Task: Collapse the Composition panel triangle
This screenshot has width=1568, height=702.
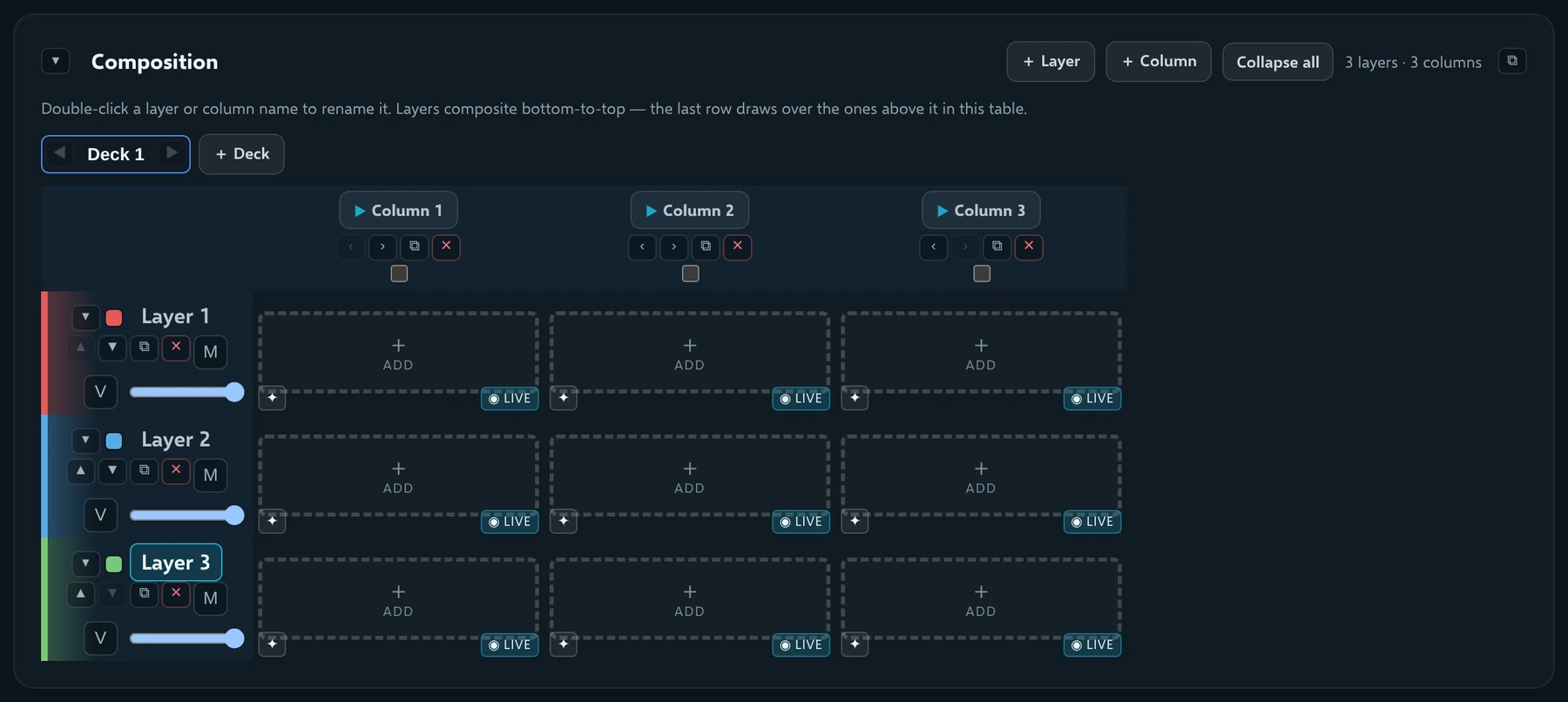Action: 56,61
